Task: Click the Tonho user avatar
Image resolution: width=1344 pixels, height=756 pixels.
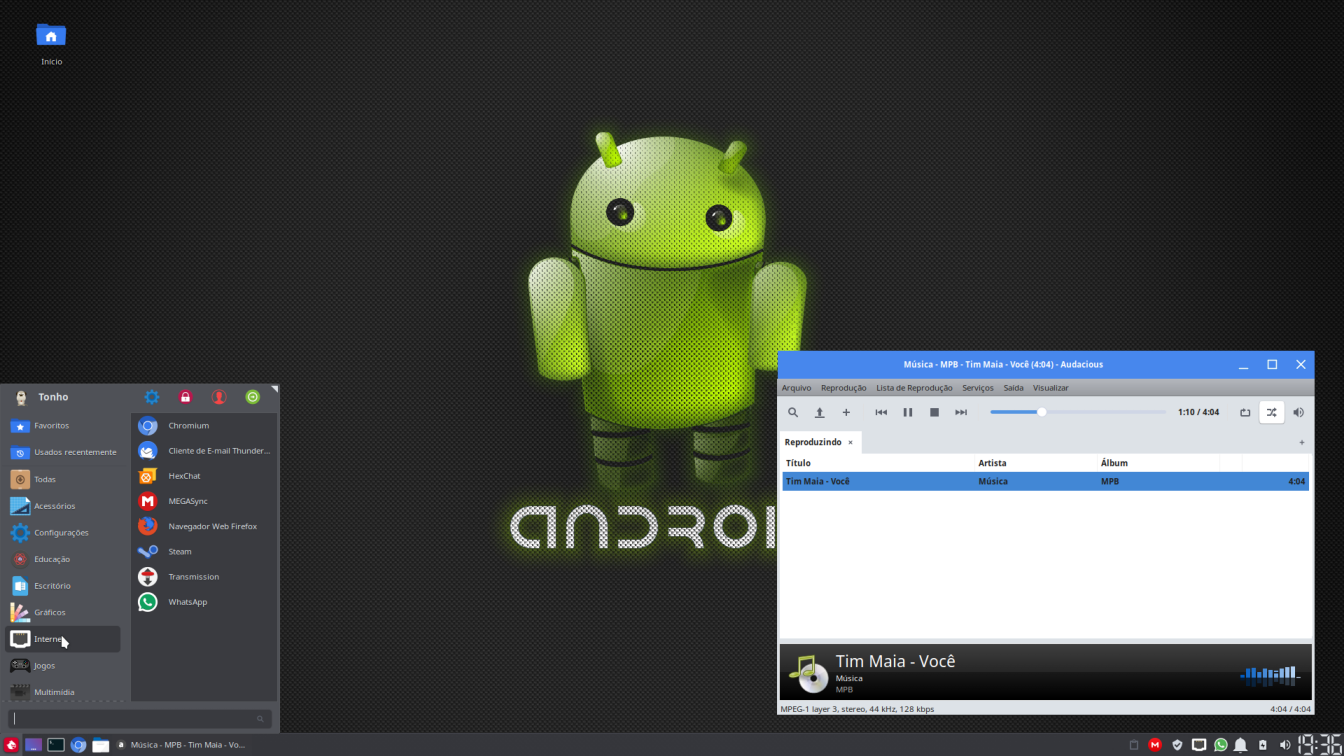Action: point(20,397)
